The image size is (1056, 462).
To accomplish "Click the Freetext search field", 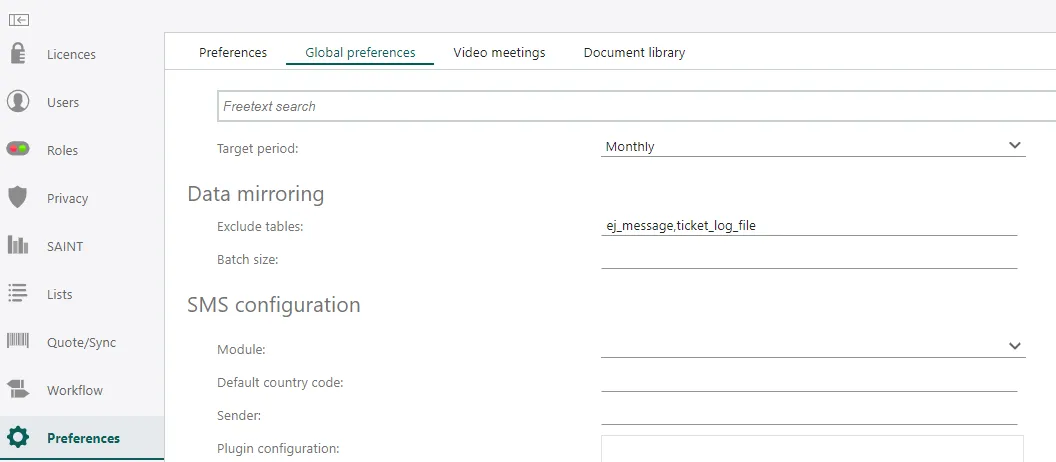I will pyautogui.click(x=630, y=106).
